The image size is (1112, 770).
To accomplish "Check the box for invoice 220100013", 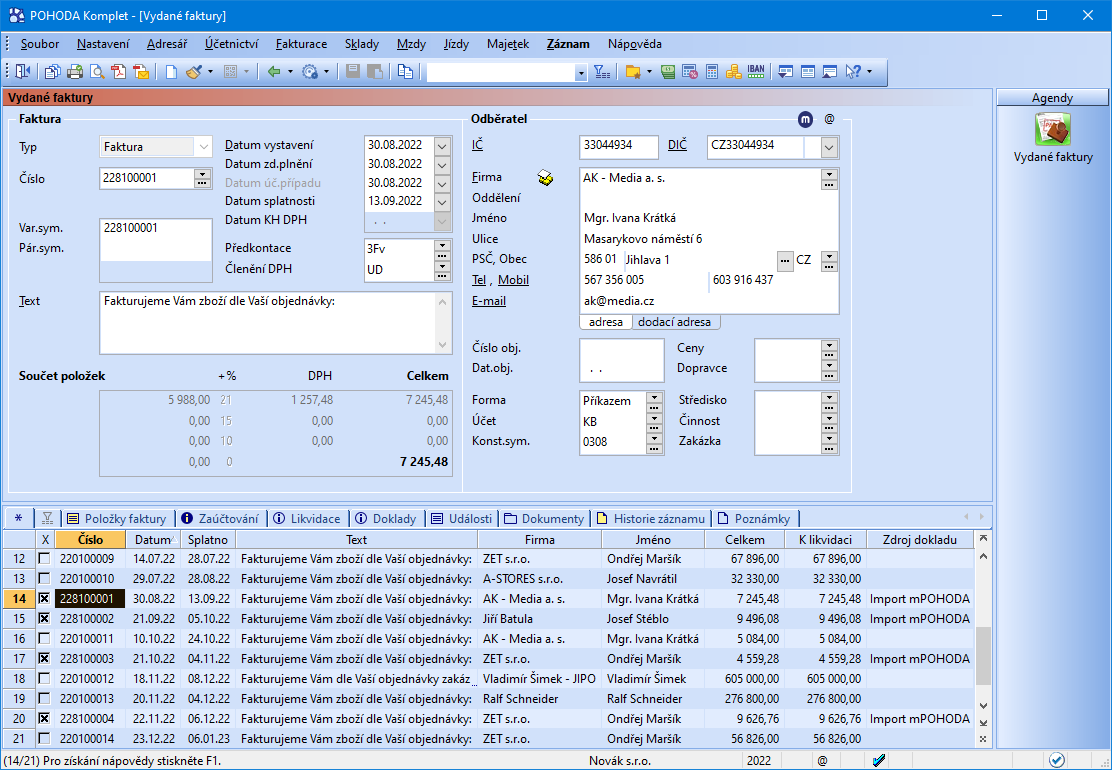I will (45, 698).
